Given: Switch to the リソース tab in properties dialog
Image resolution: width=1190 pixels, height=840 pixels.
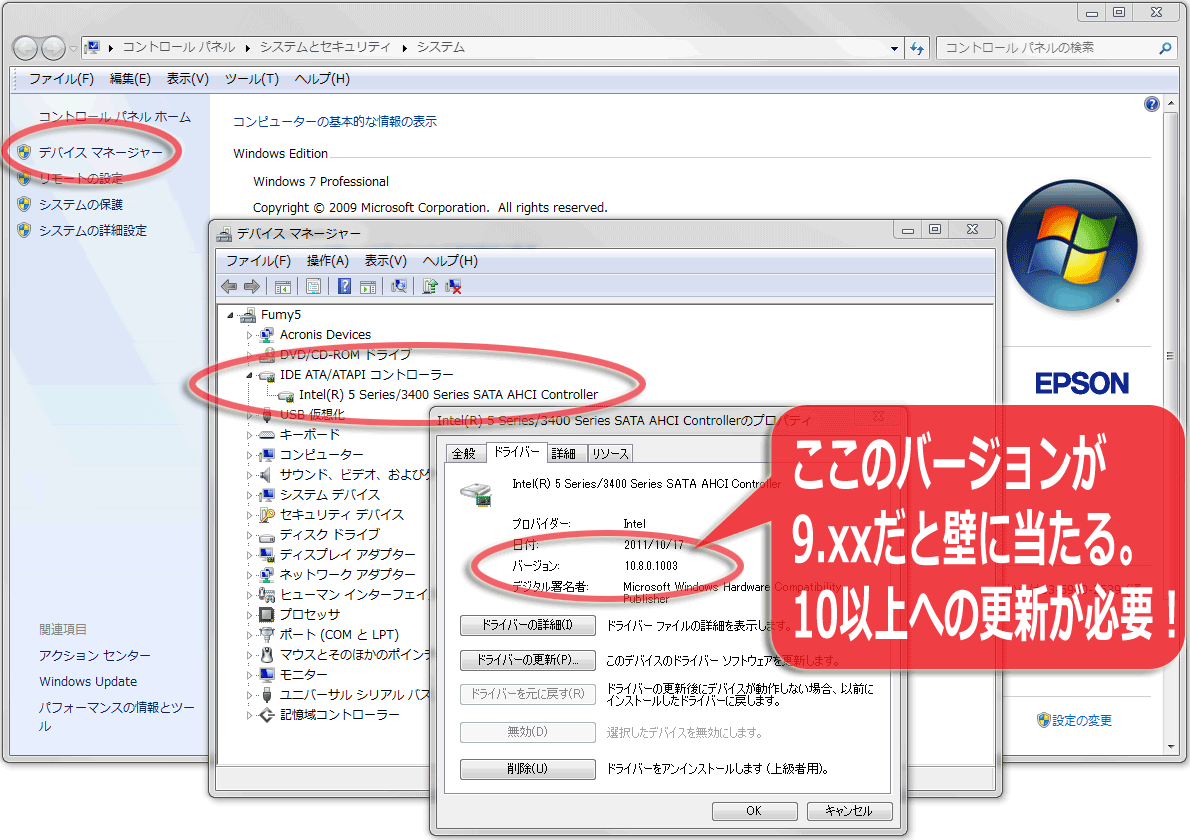Looking at the screenshot, I should pos(610,454).
